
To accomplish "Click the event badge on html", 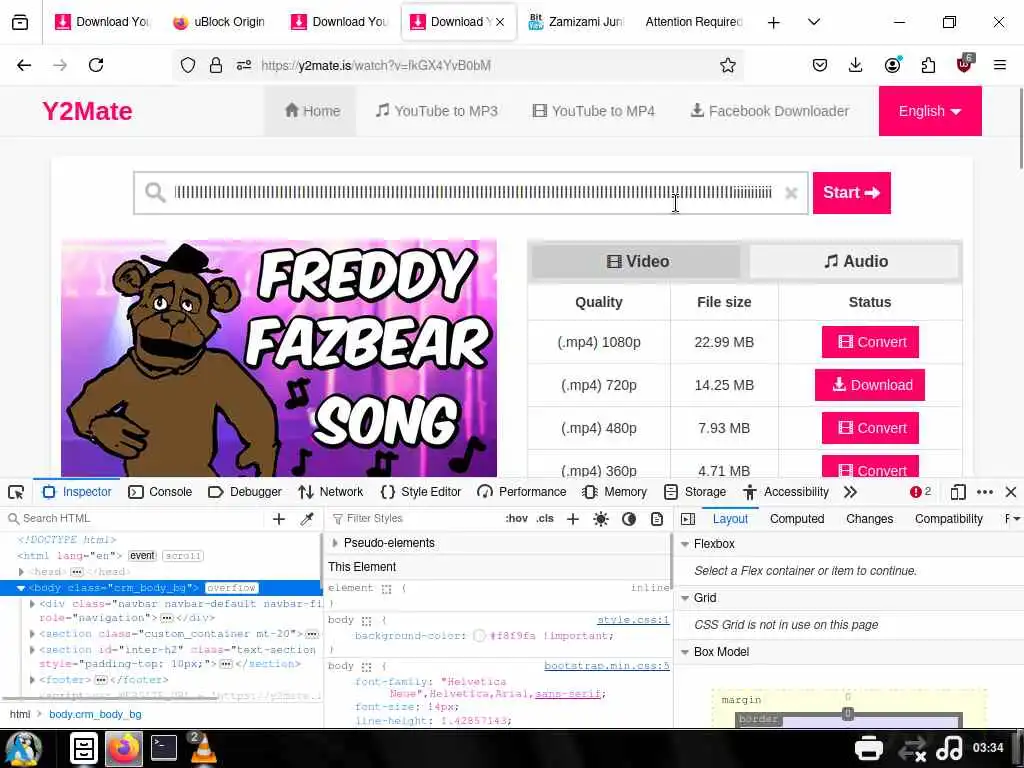I will tap(142, 556).
